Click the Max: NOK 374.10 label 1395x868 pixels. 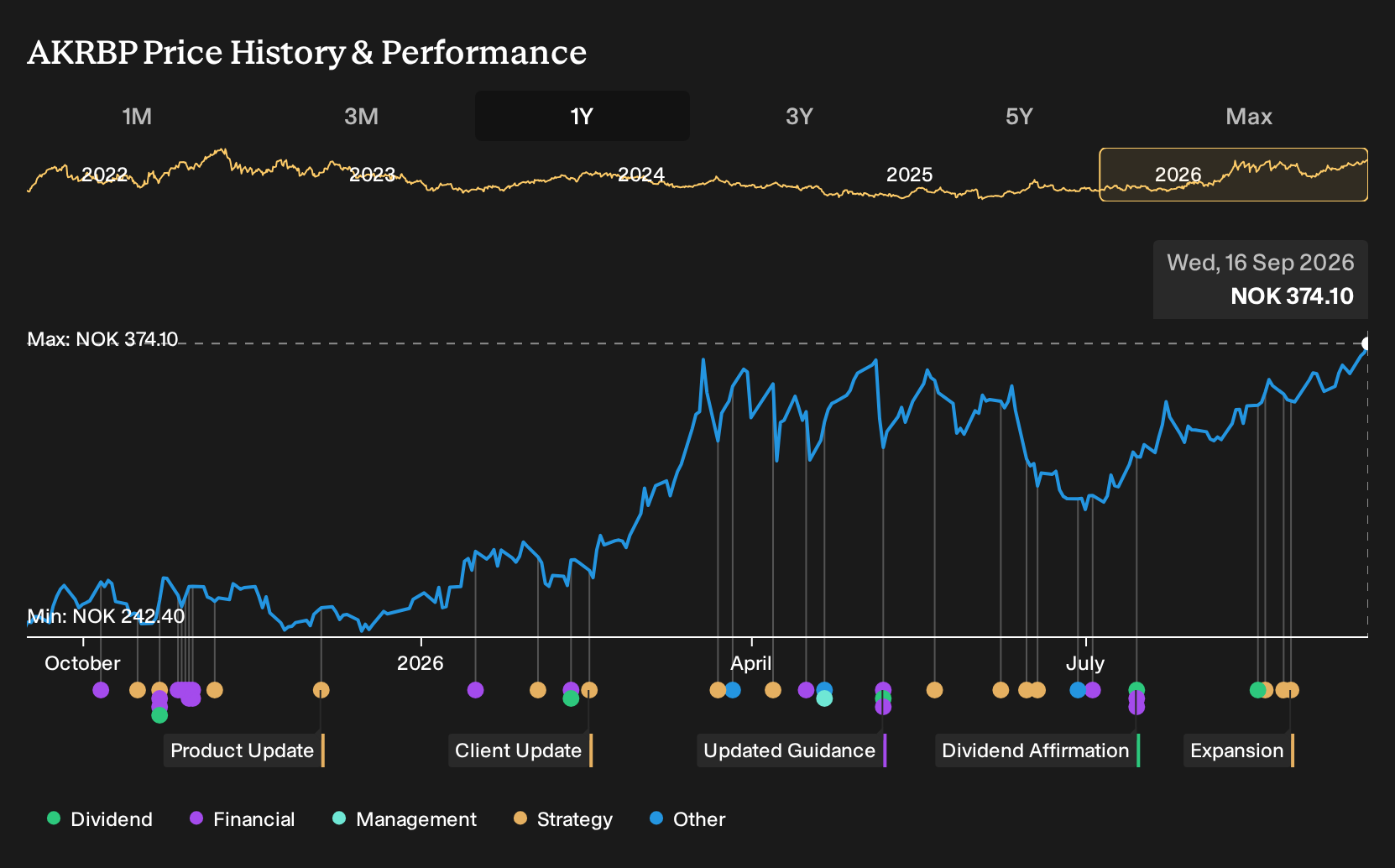click(x=102, y=339)
